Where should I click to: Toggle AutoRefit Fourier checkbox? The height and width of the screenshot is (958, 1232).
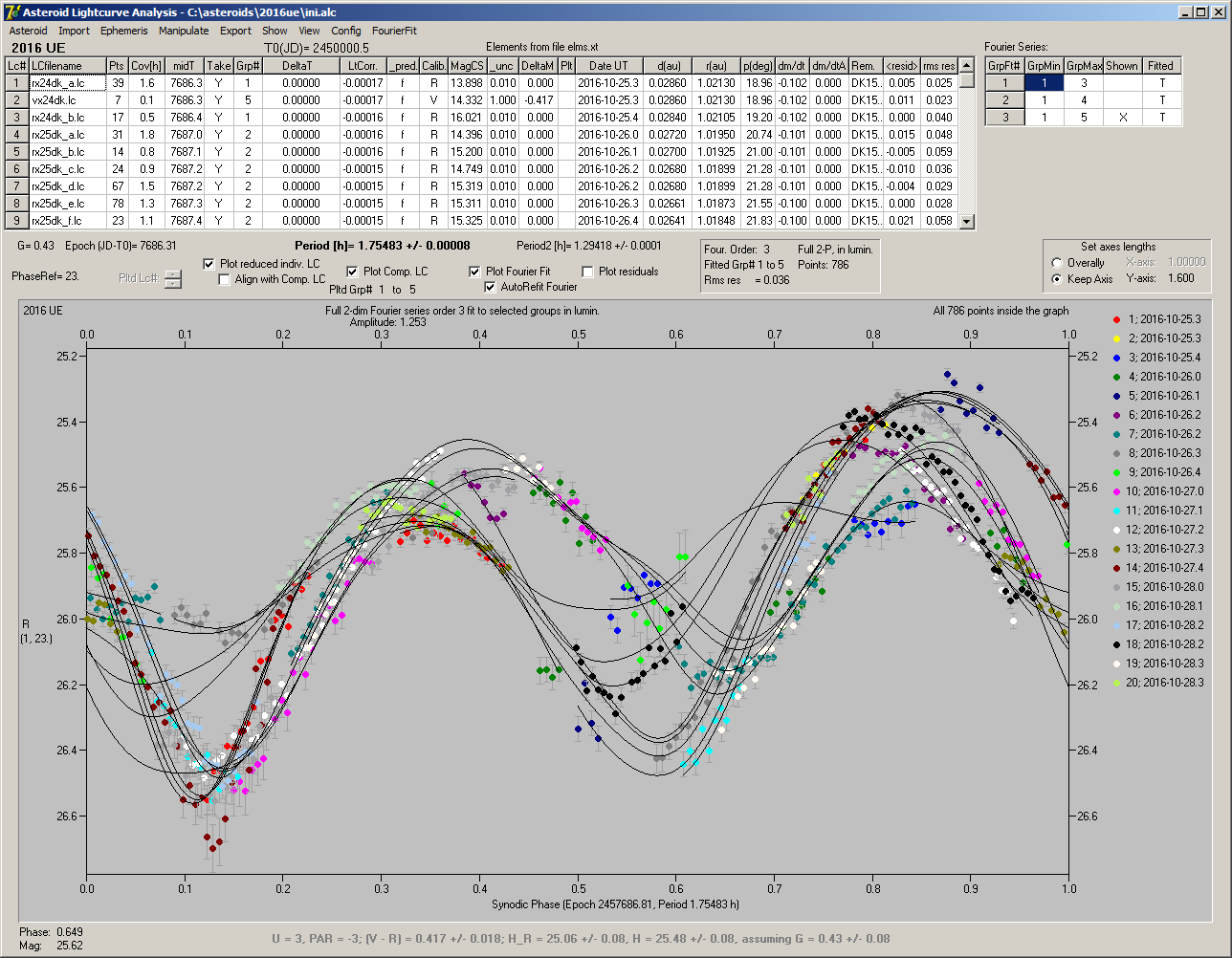pos(490,287)
